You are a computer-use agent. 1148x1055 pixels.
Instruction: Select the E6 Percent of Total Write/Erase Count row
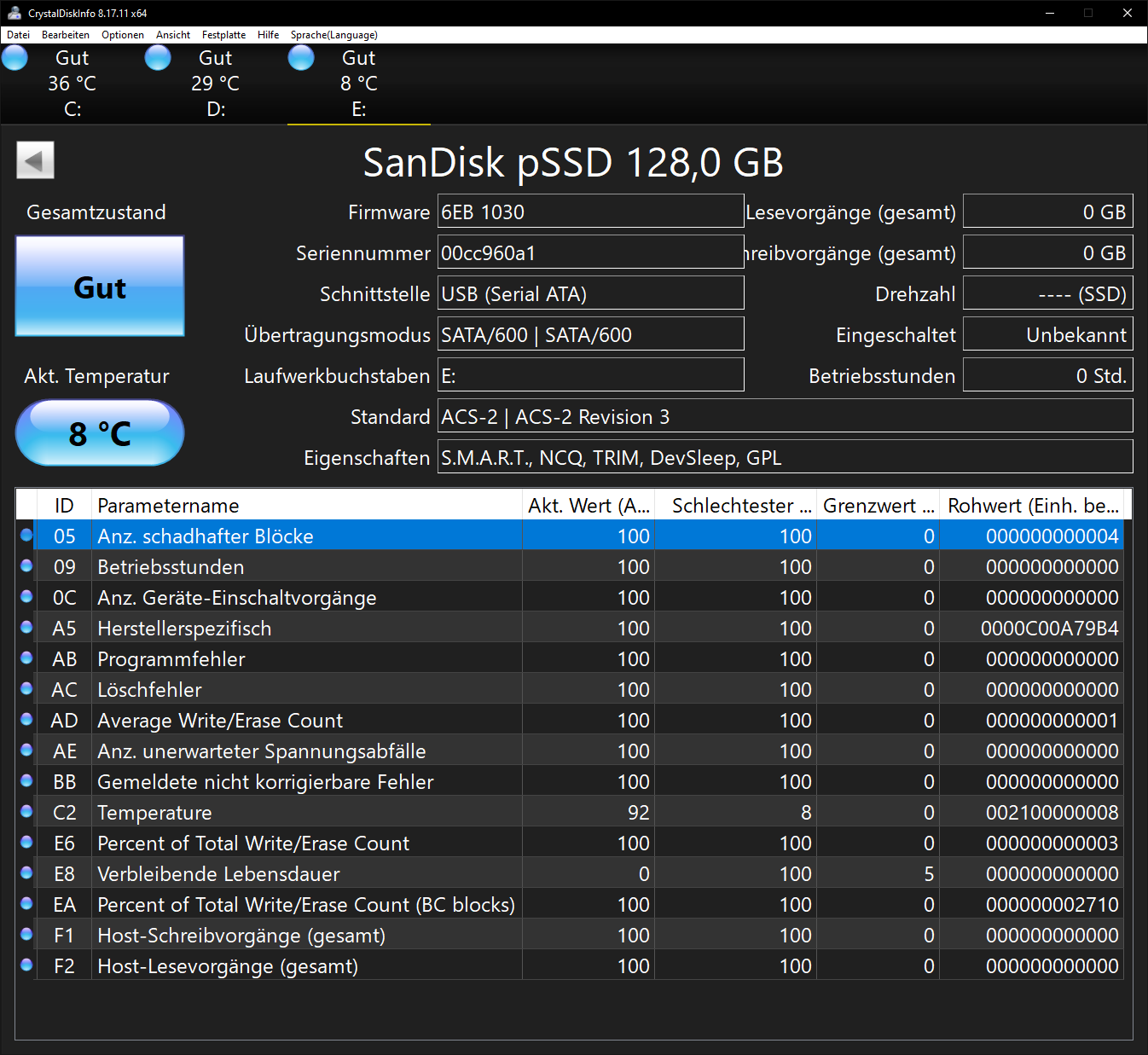click(570, 843)
